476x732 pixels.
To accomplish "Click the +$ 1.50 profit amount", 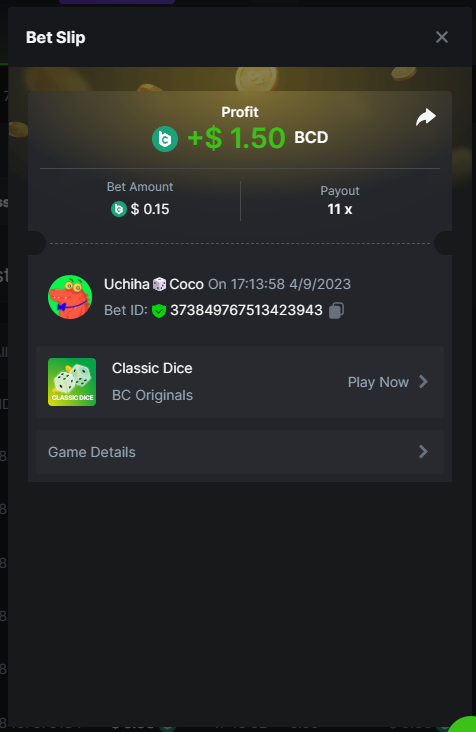I will tap(236, 138).
